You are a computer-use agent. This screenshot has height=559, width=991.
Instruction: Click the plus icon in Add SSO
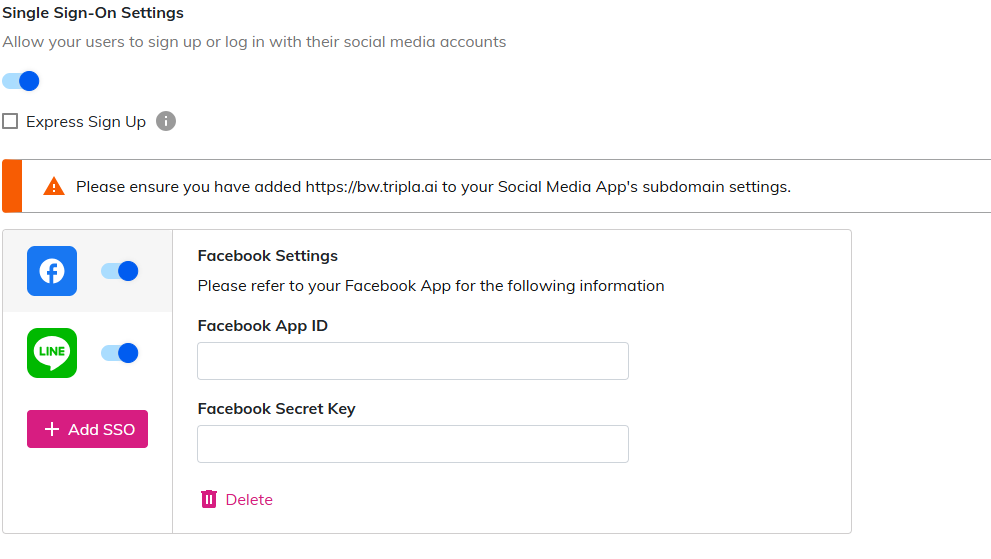[x=52, y=429]
